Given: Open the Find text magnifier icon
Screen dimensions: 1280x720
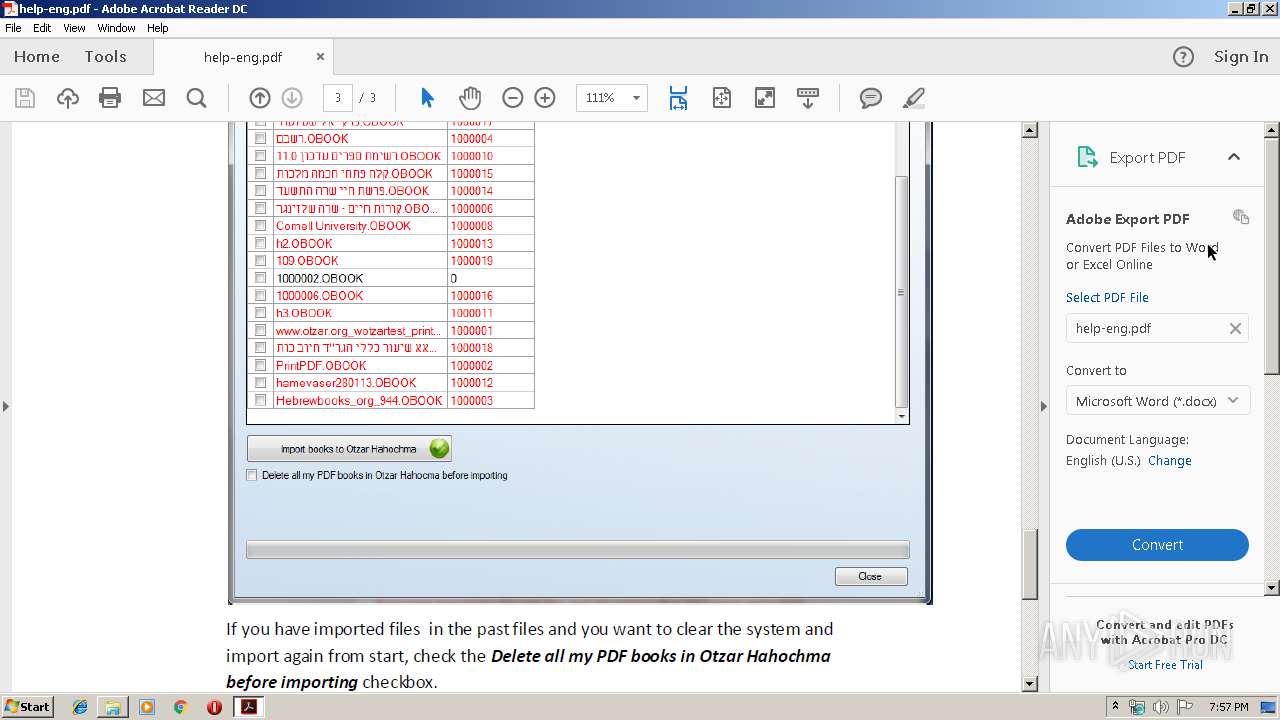Looking at the screenshot, I should 196,98.
